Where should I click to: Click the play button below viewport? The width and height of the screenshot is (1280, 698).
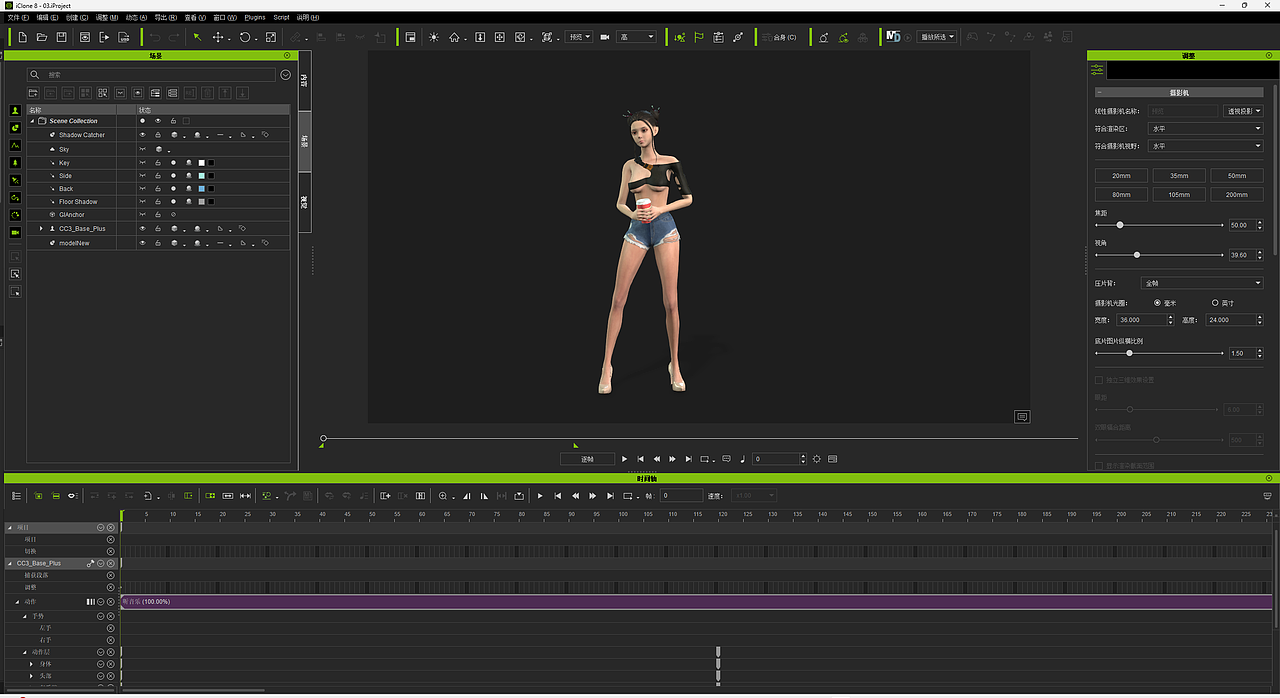625,459
